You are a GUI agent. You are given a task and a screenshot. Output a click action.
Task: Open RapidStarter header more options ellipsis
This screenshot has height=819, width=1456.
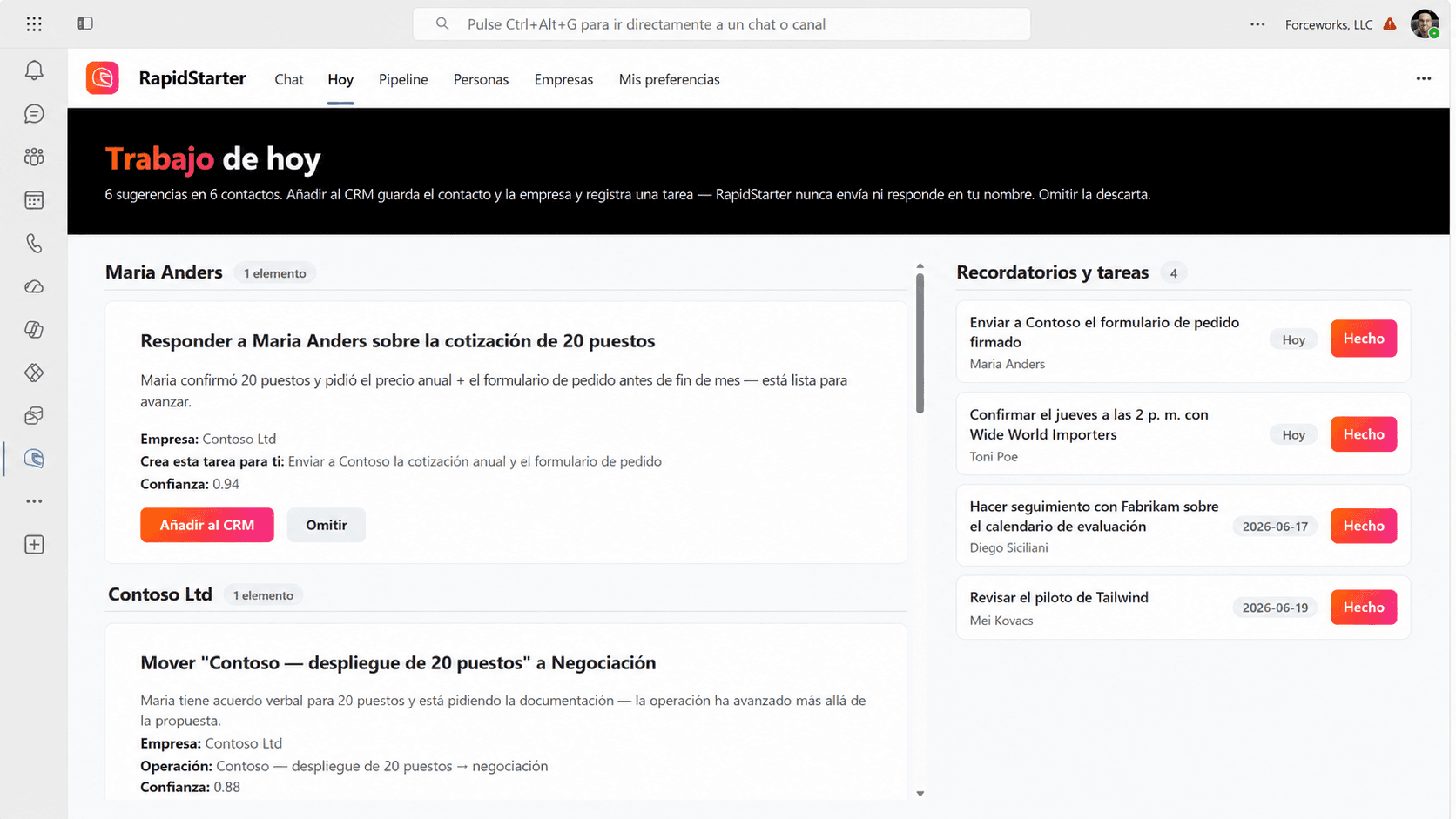(x=1424, y=78)
